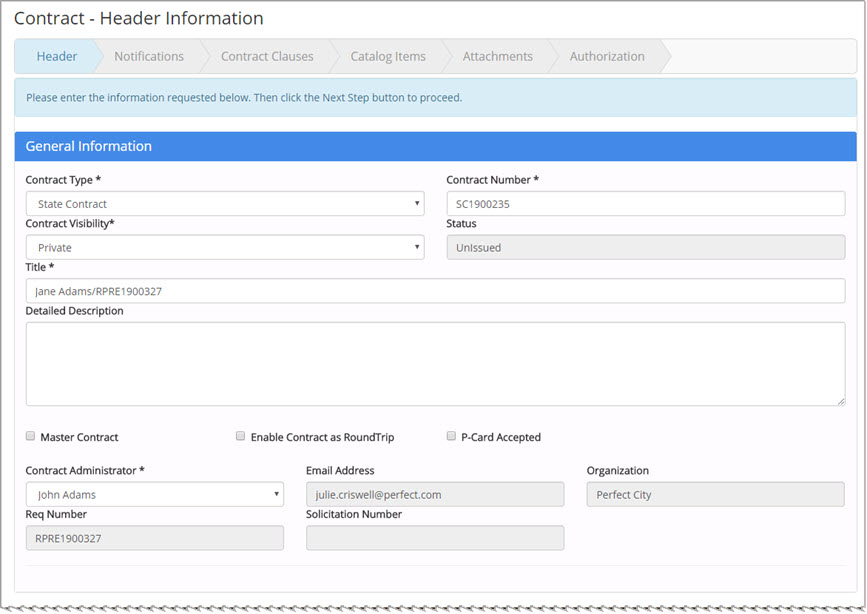Return to the Header tab
The image size is (867, 614).
pos(57,57)
